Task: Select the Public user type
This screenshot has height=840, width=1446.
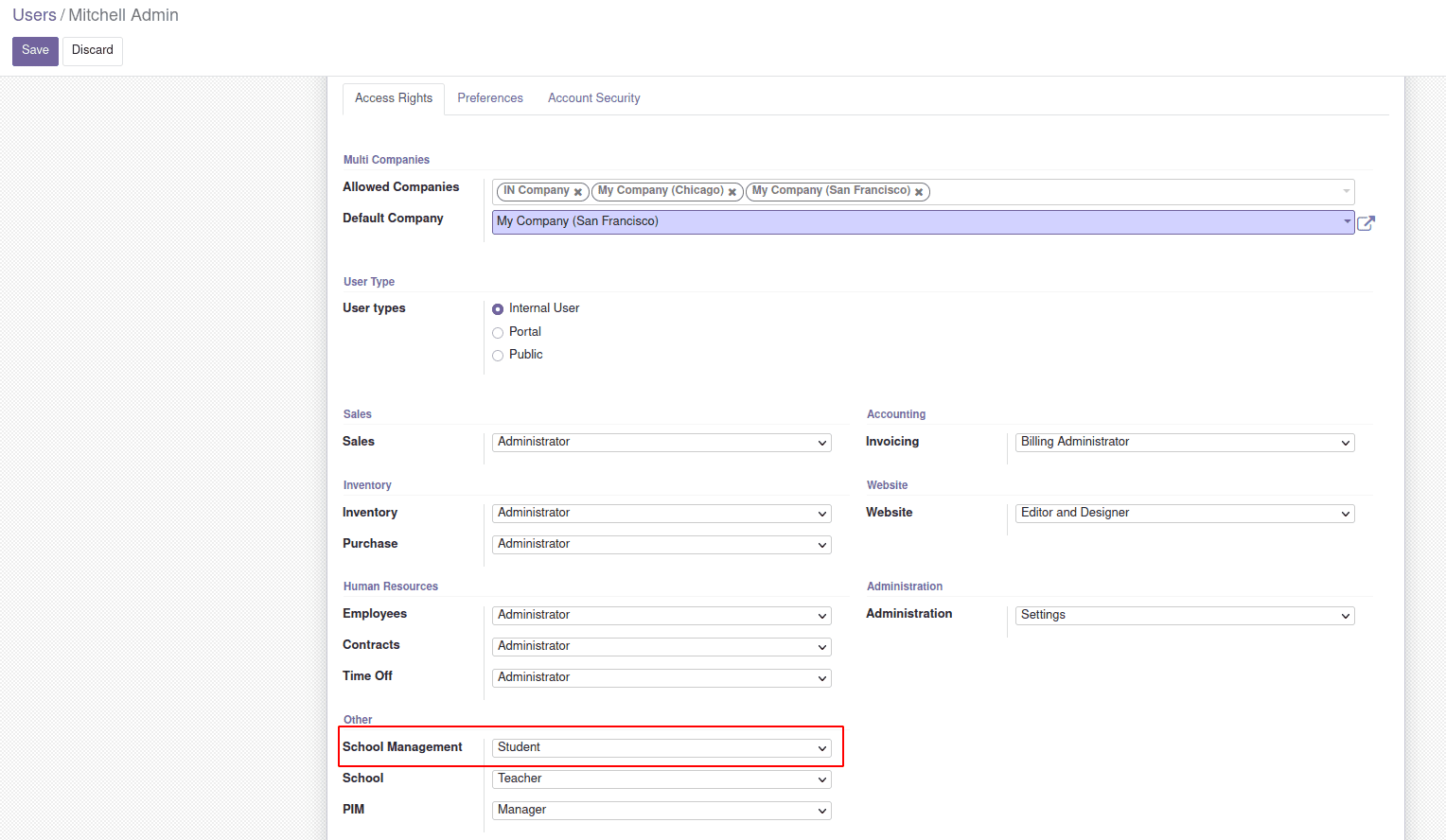Action: pyautogui.click(x=498, y=356)
